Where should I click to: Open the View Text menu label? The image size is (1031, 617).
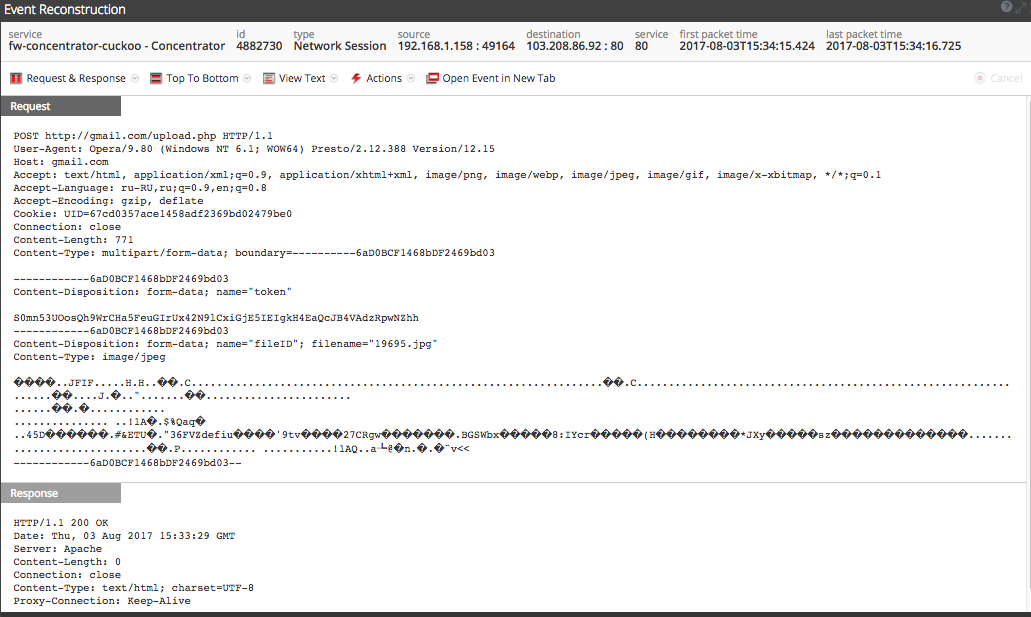click(302, 78)
